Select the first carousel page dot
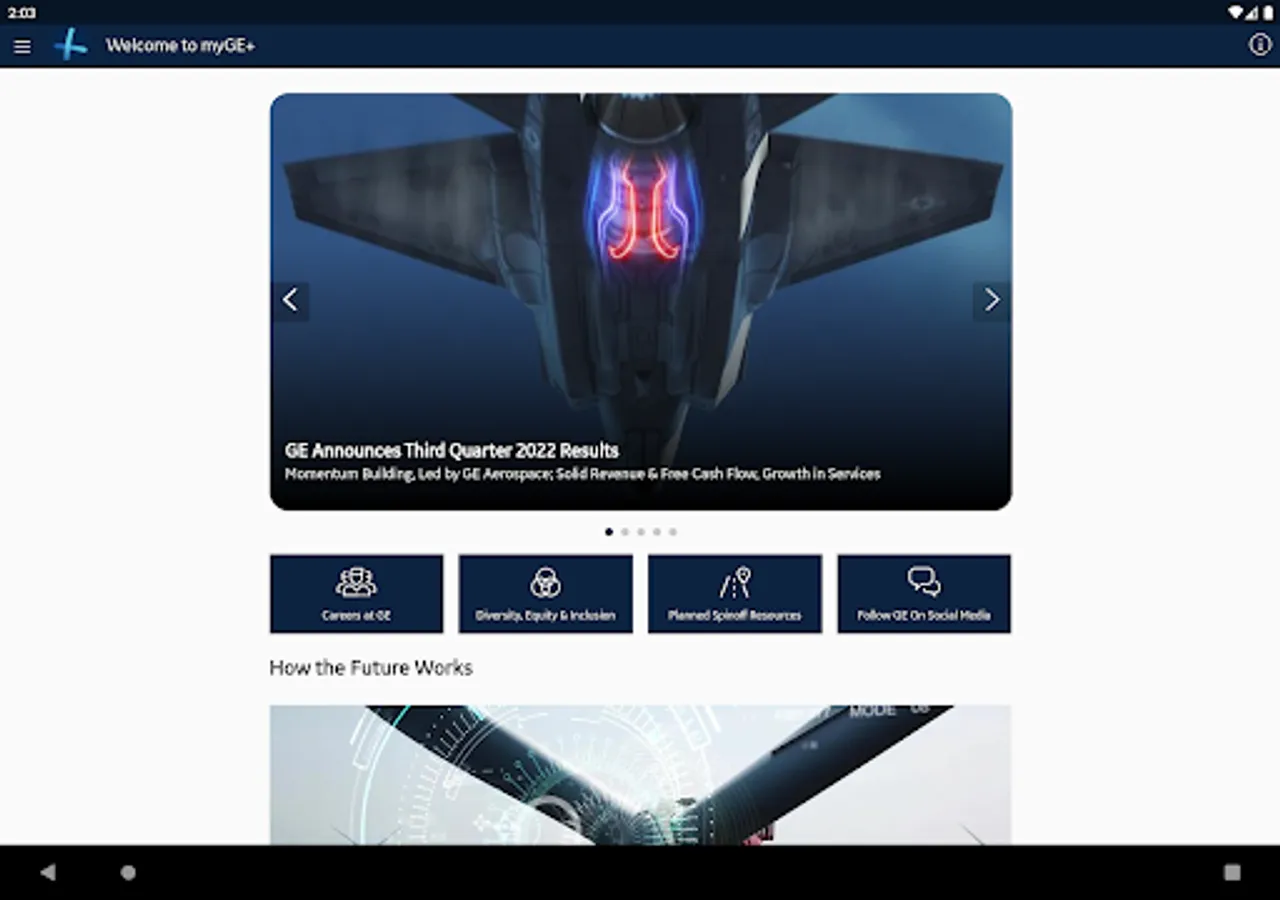The height and width of the screenshot is (900, 1280). coord(609,532)
